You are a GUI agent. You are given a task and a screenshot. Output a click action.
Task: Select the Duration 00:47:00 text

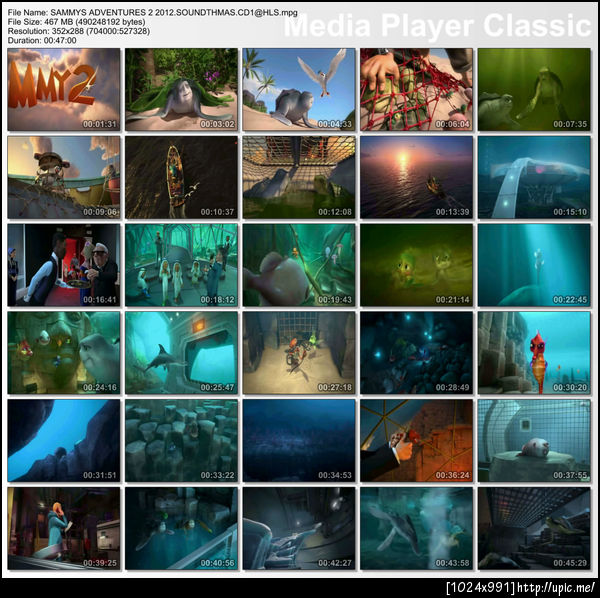point(42,40)
